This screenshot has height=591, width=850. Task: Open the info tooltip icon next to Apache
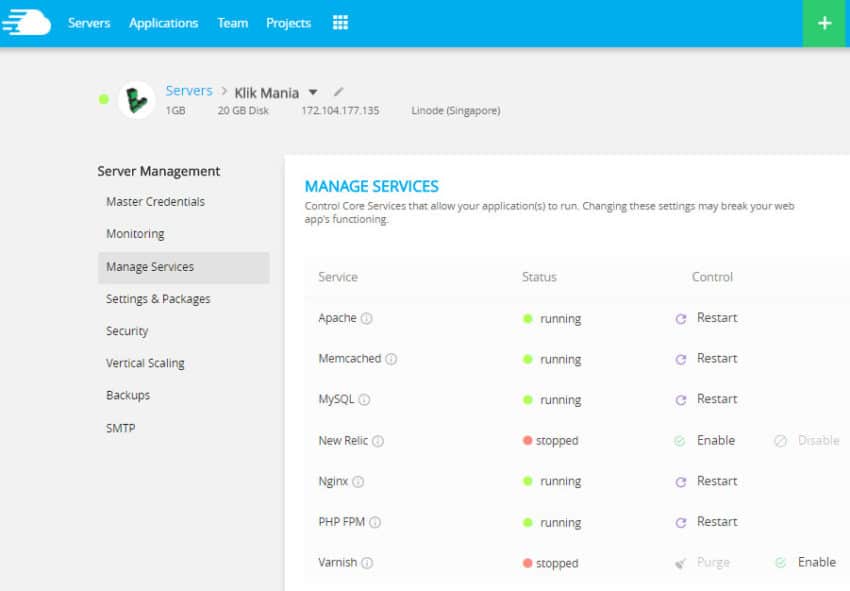click(368, 318)
